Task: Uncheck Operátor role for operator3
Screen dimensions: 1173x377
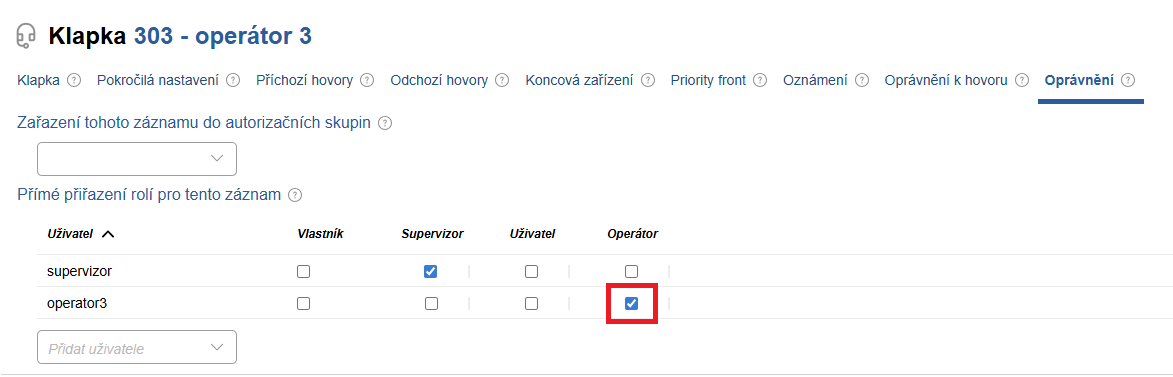Action: (631, 303)
